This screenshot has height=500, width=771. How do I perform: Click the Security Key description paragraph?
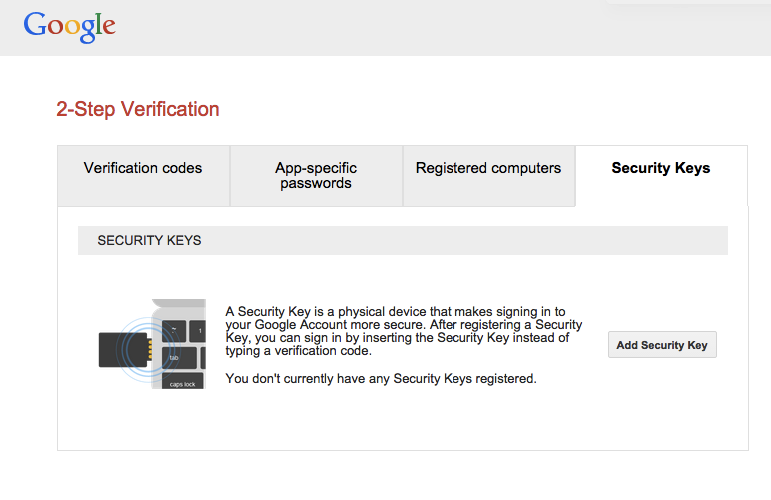tap(404, 331)
